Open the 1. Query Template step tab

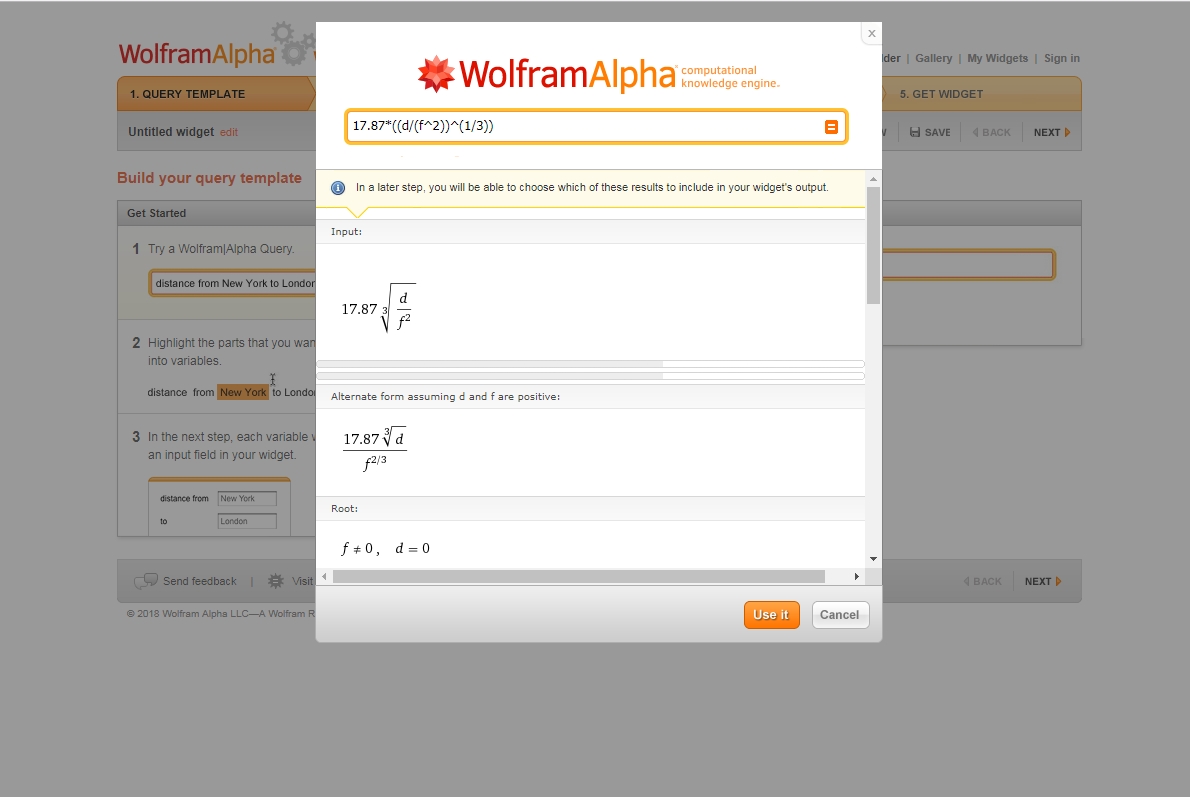[x=216, y=94]
